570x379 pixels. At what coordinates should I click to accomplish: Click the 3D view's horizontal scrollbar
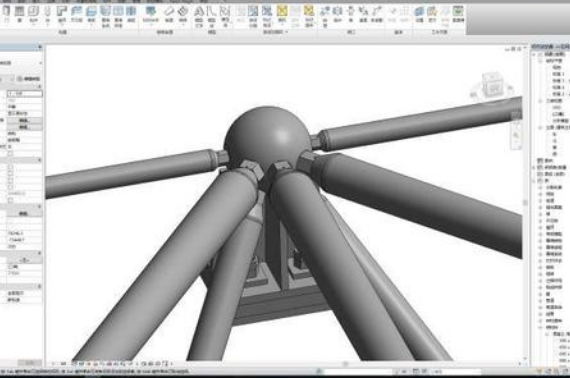[345, 363]
